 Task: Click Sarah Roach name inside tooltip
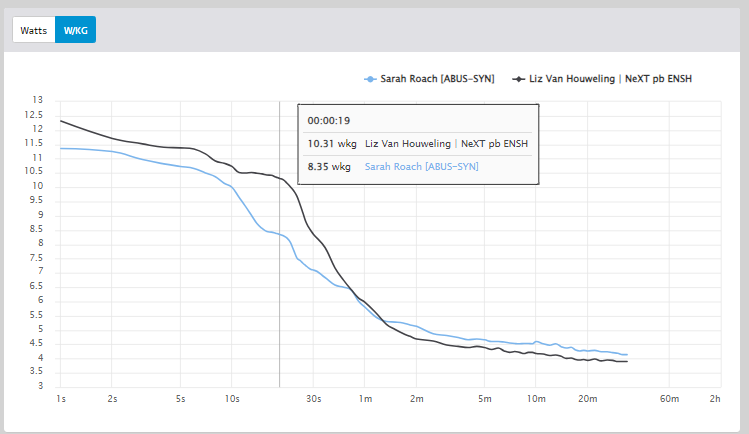point(422,167)
